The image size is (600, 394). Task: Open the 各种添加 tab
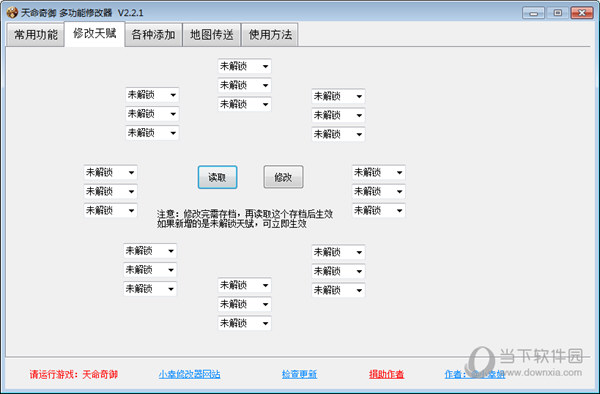[x=153, y=35]
